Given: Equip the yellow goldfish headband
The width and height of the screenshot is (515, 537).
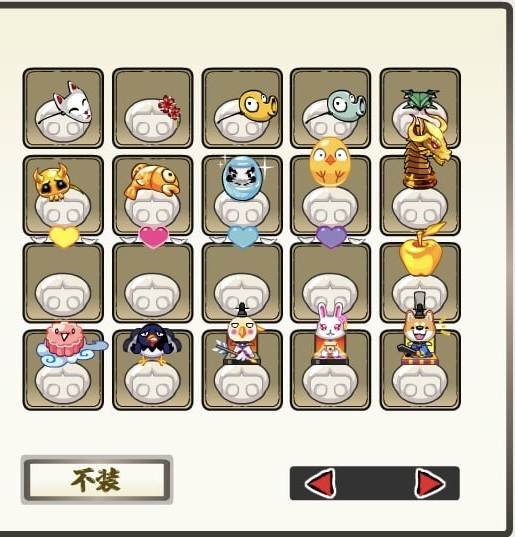Looking at the screenshot, I should pyautogui.click(x=242, y=108).
